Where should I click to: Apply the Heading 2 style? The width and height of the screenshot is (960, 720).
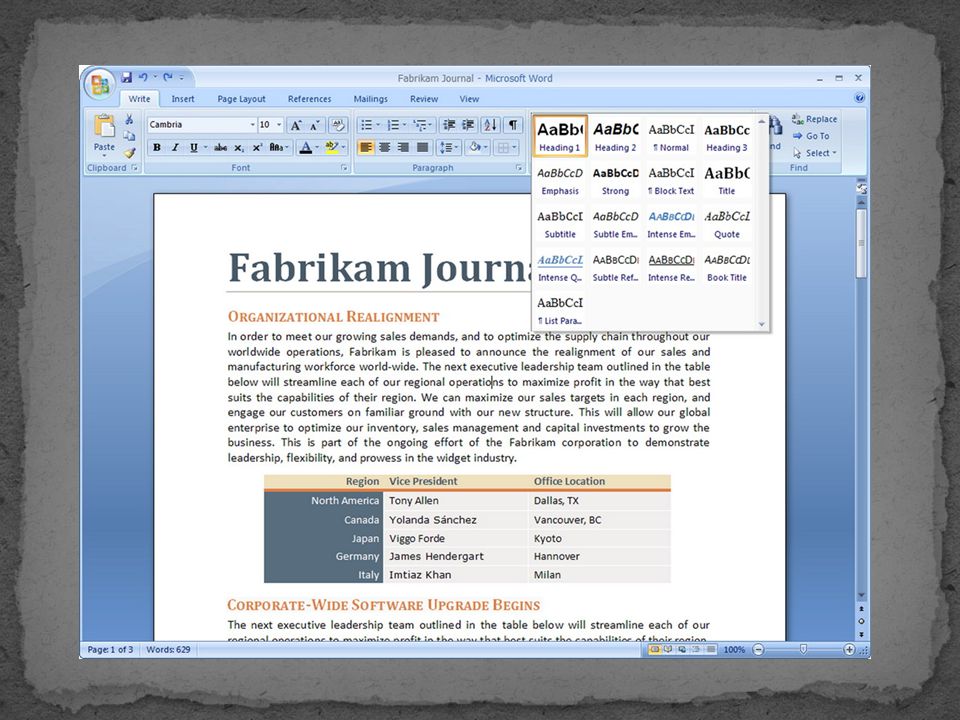[615, 136]
